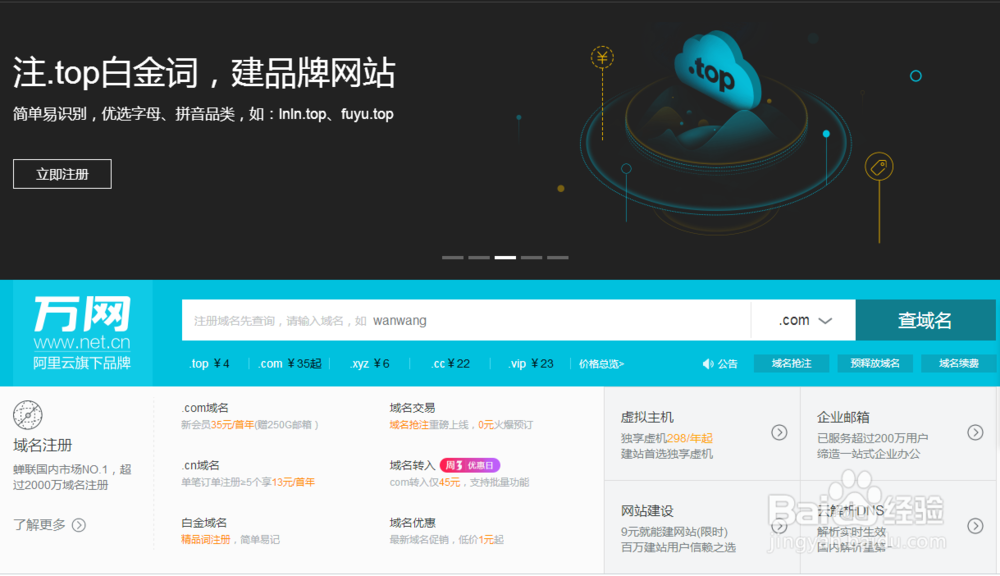Viewport: 1000px width, 576px height.
Task: Click the 阿里云旗下品牌 text
Action: coord(82,363)
